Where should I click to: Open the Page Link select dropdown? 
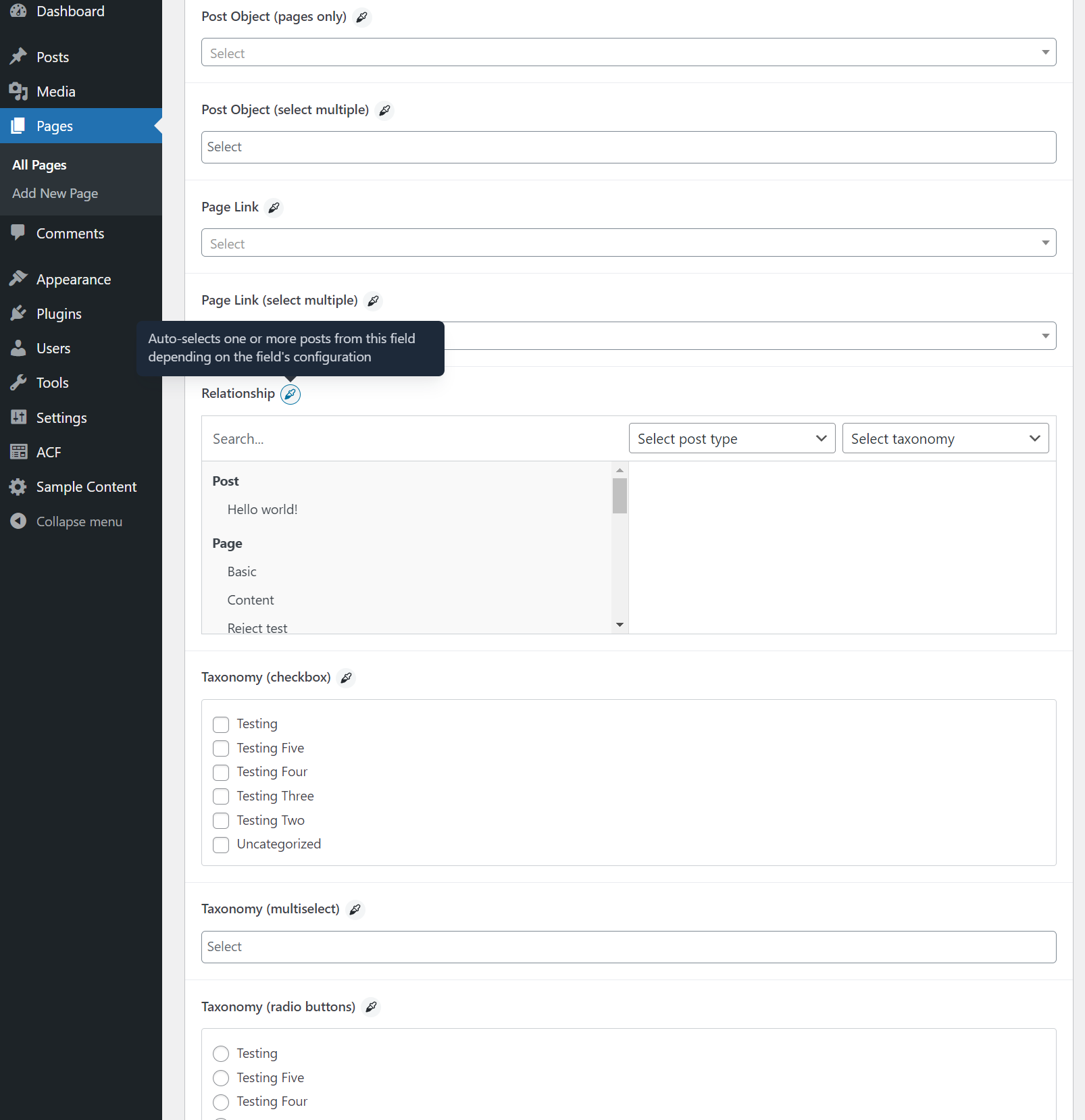point(628,243)
